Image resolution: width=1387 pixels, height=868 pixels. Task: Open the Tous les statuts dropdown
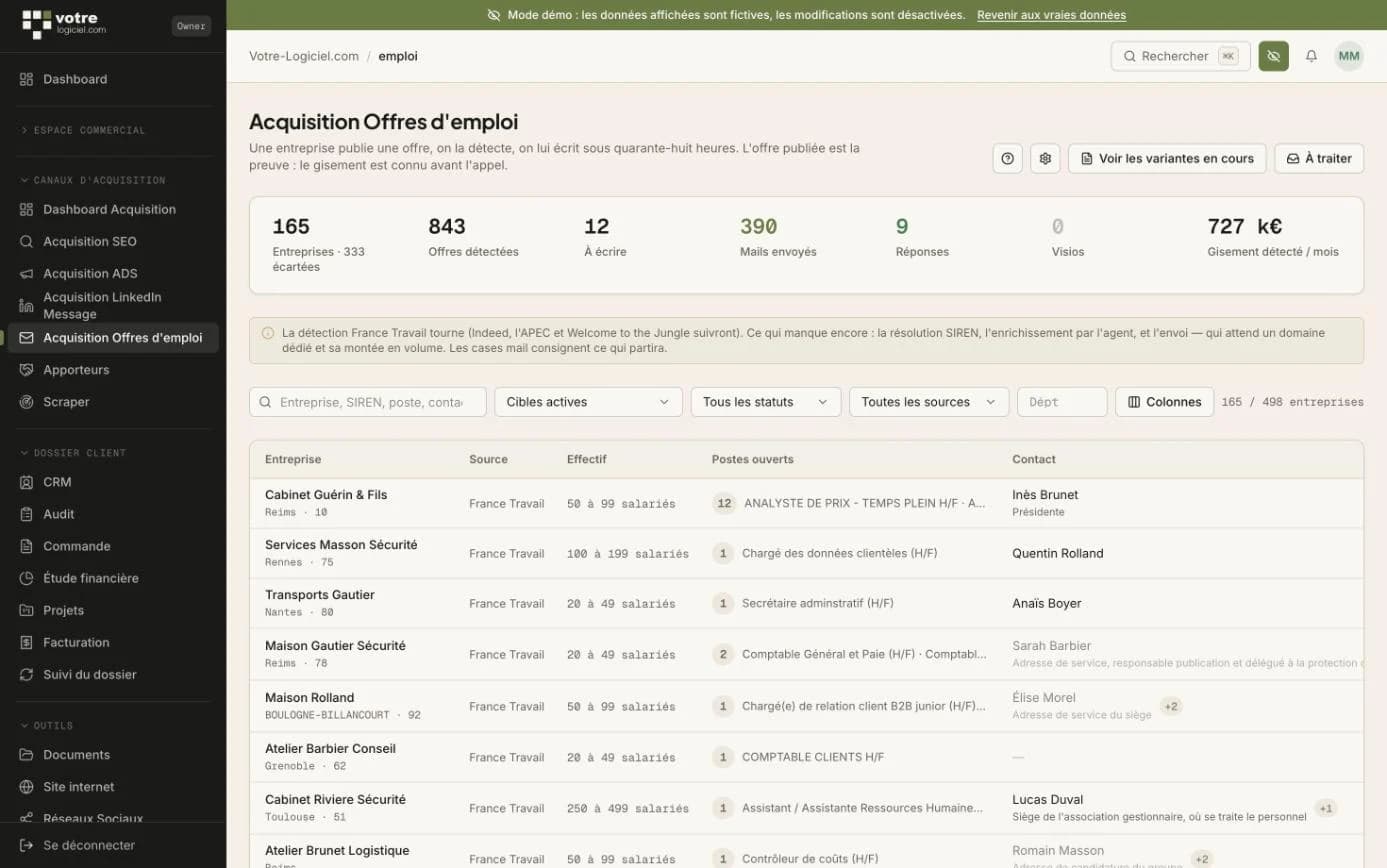765,402
